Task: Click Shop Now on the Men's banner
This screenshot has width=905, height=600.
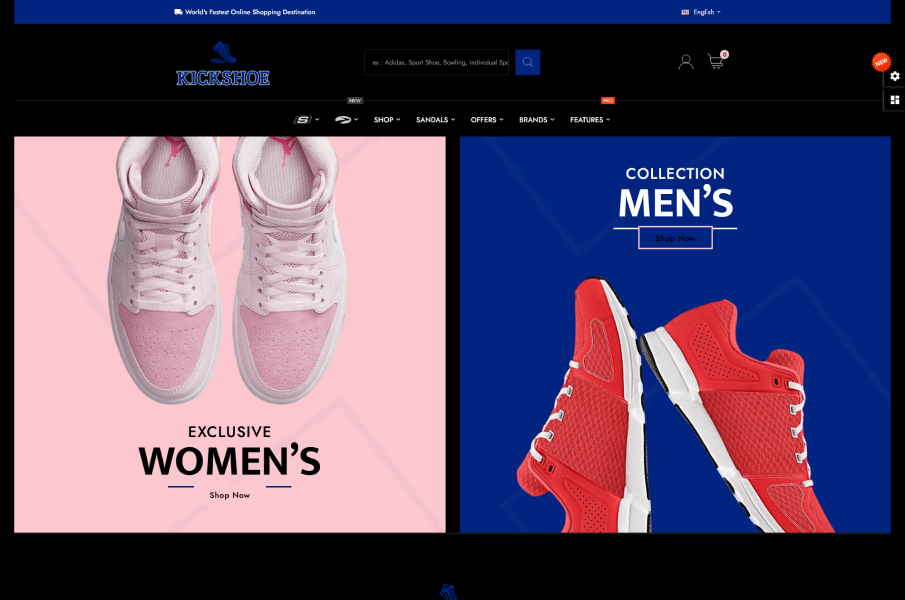Action: [x=675, y=238]
